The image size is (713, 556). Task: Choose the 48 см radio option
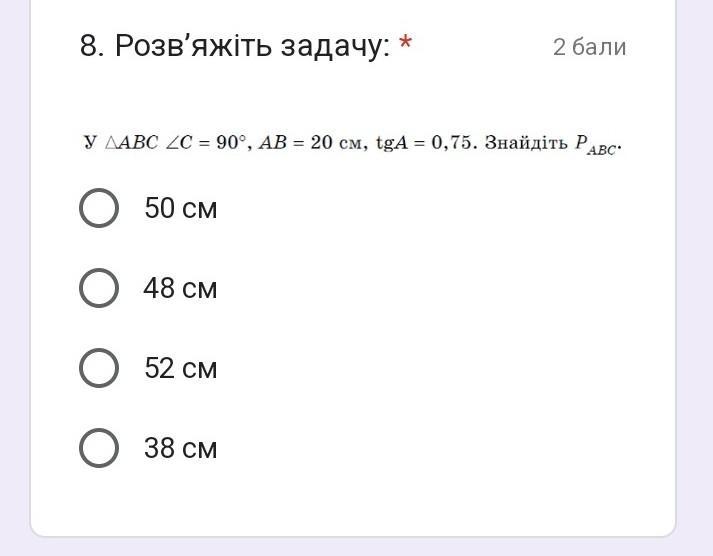point(99,288)
